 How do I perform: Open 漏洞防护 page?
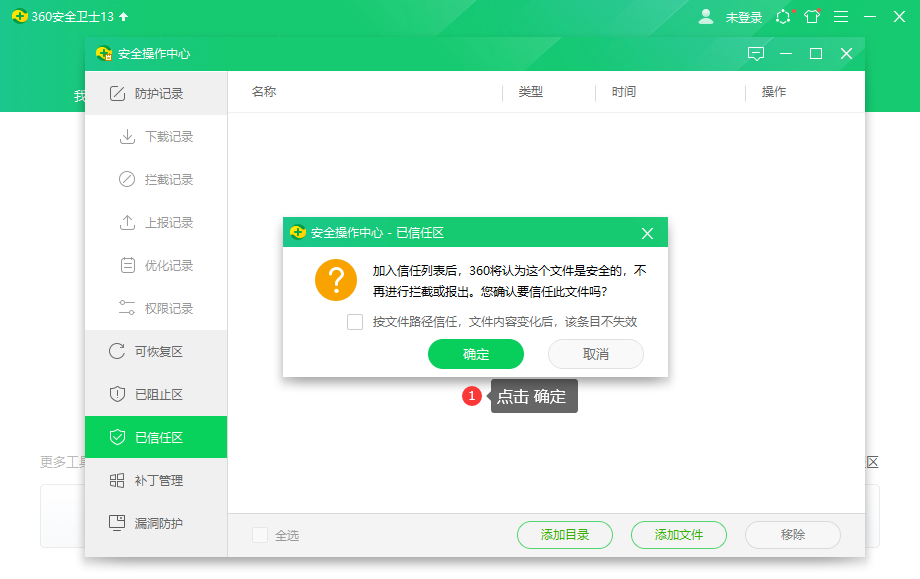[156, 523]
